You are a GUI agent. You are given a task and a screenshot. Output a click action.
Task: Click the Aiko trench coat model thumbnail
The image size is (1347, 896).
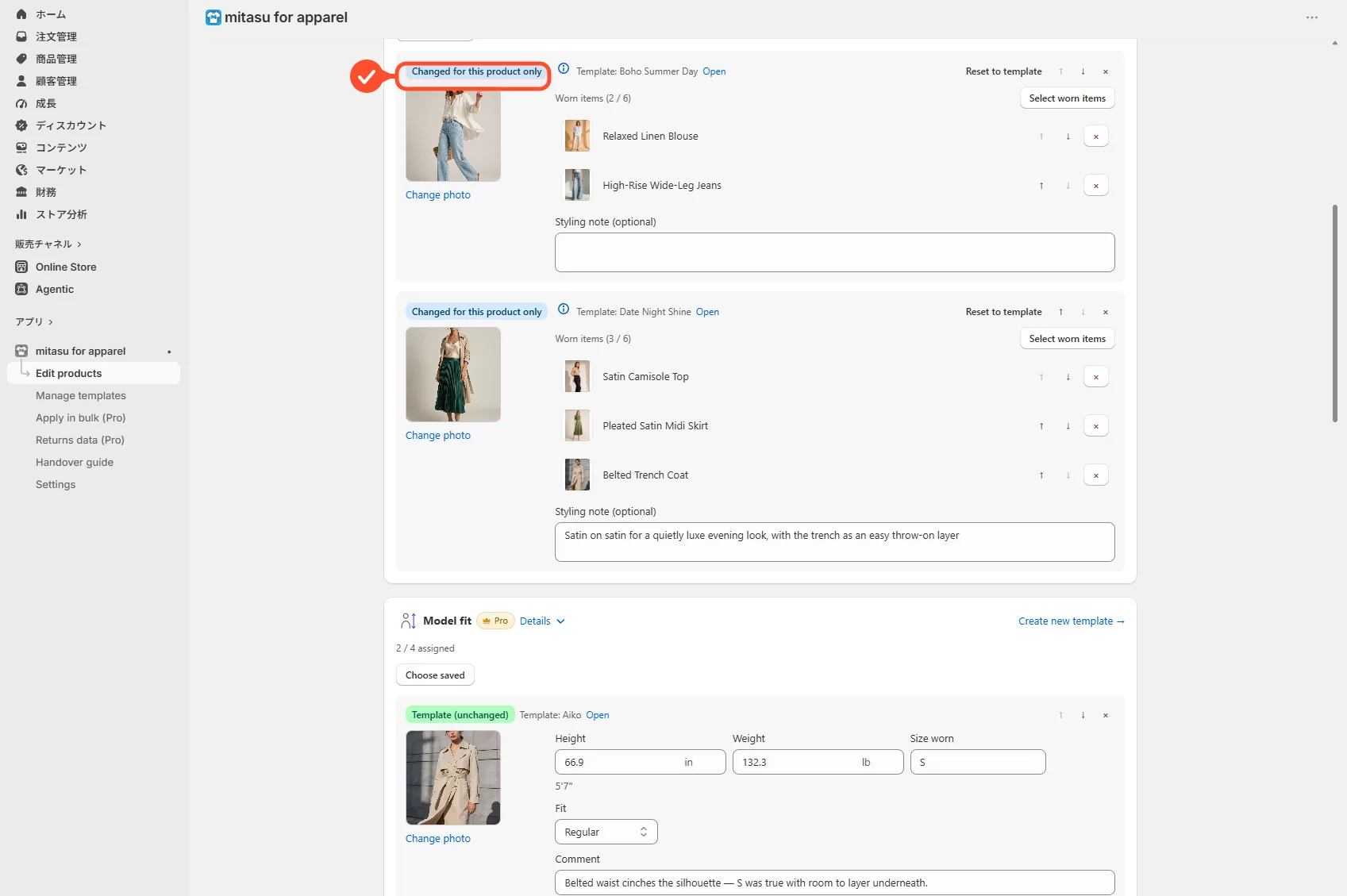click(x=453, y=778)
